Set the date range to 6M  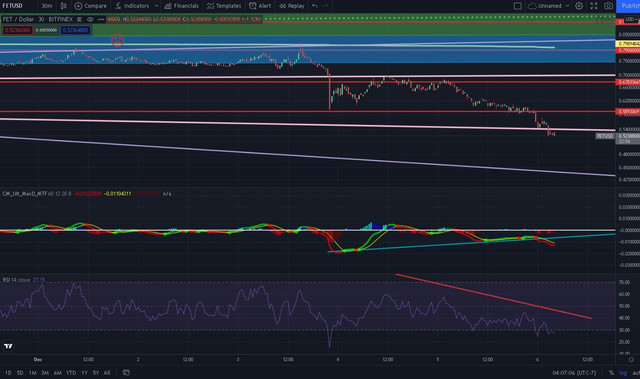(x=58, y=372)
